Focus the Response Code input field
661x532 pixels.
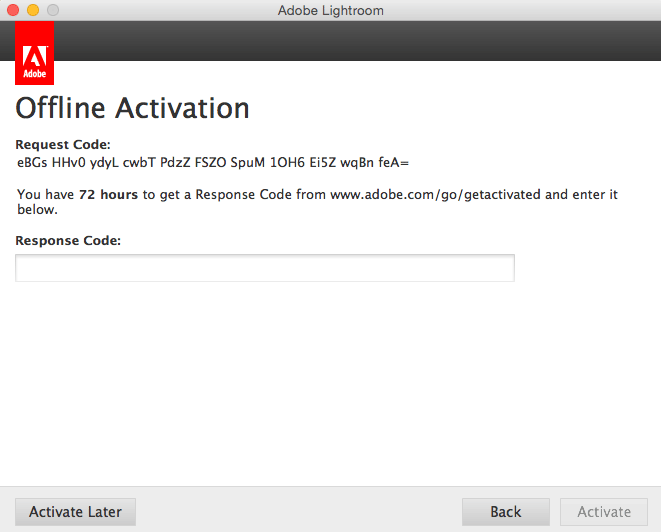pyautogui.click(x=264, y=268)
